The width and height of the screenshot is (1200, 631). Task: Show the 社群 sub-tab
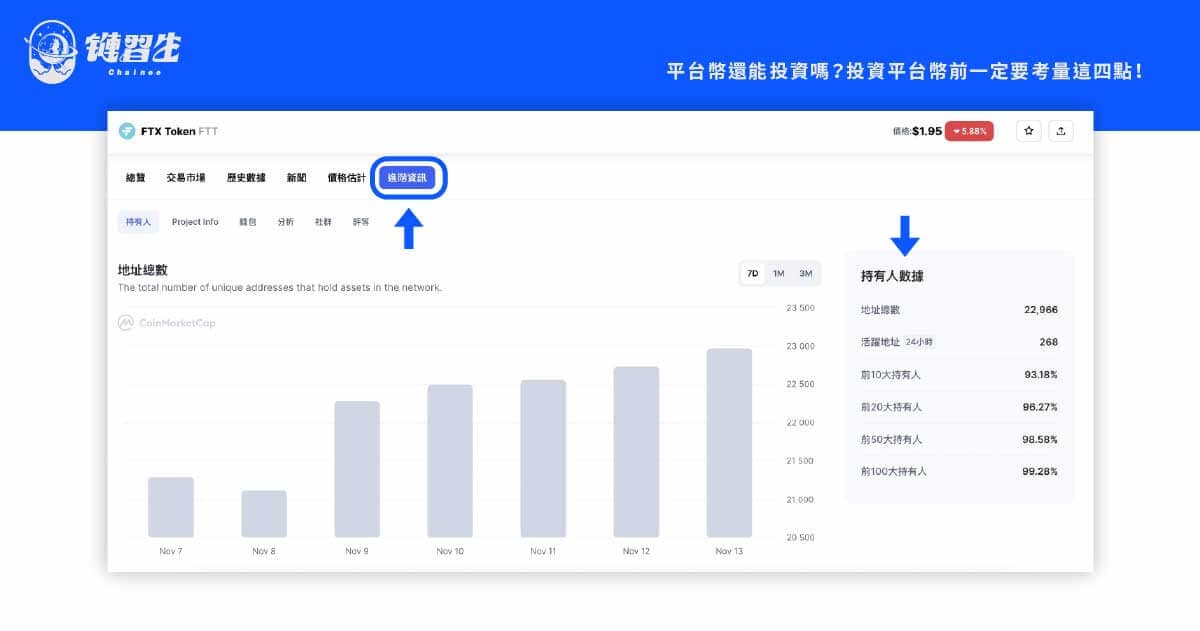click(x=324, y=222)
